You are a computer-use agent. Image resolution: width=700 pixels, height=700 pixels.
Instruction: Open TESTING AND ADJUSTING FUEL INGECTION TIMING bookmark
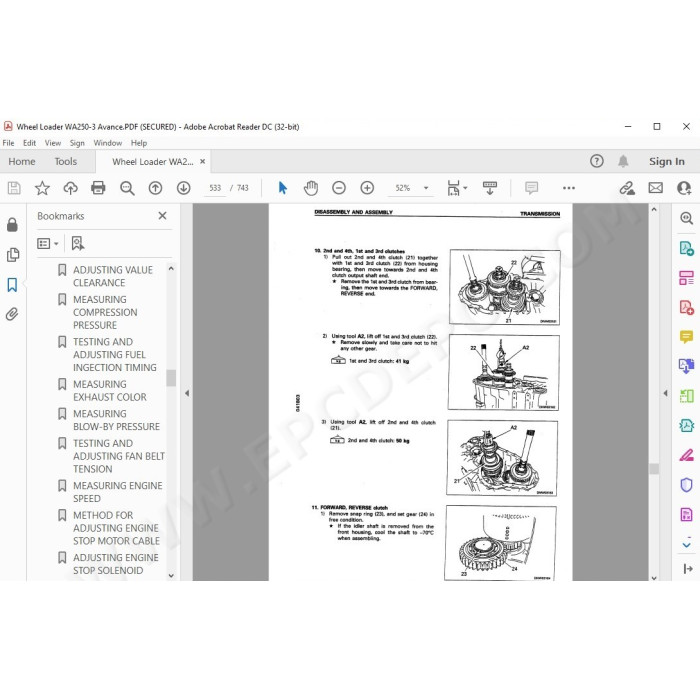point(115,354)
